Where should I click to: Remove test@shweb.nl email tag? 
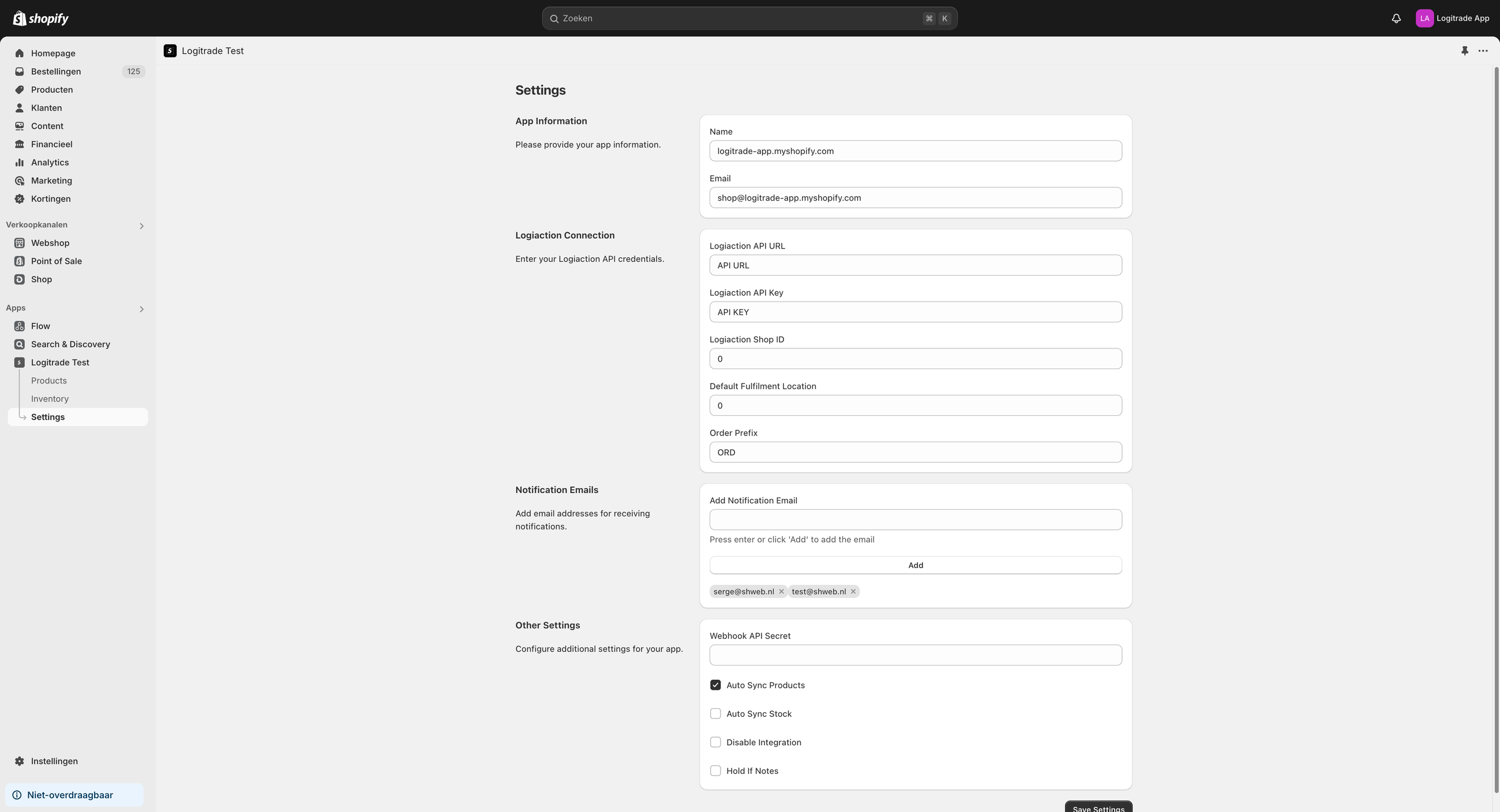(853, 591)
